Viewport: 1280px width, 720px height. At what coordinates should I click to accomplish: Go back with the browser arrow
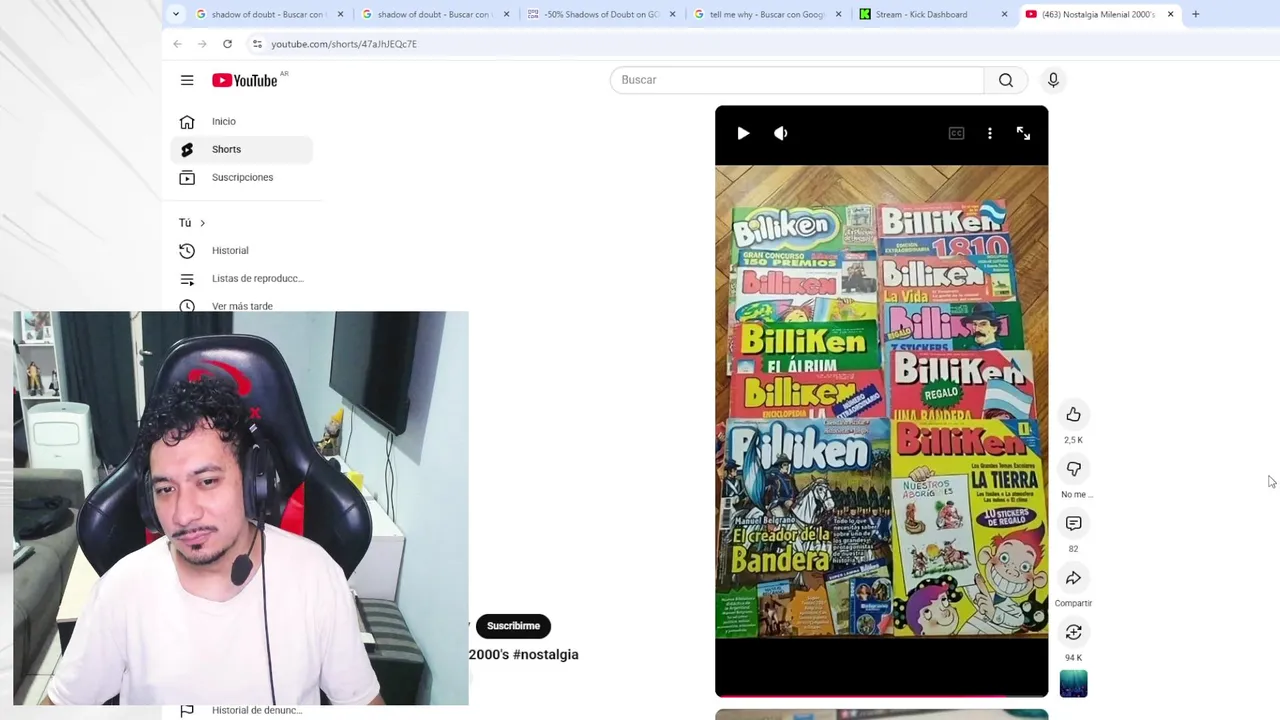pos(177,44)
